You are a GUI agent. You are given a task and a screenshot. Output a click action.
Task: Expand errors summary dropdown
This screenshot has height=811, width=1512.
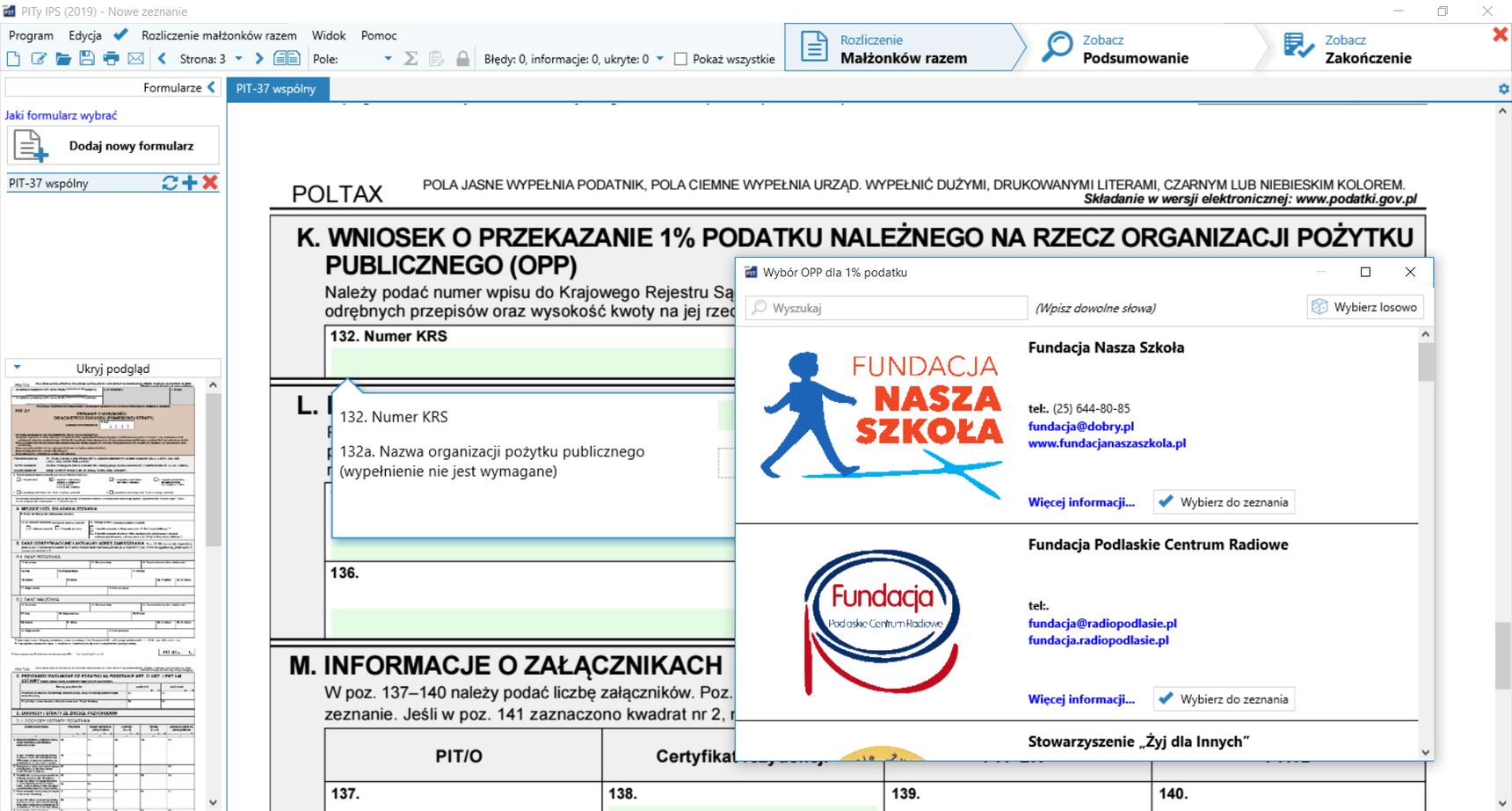point(660,59)
